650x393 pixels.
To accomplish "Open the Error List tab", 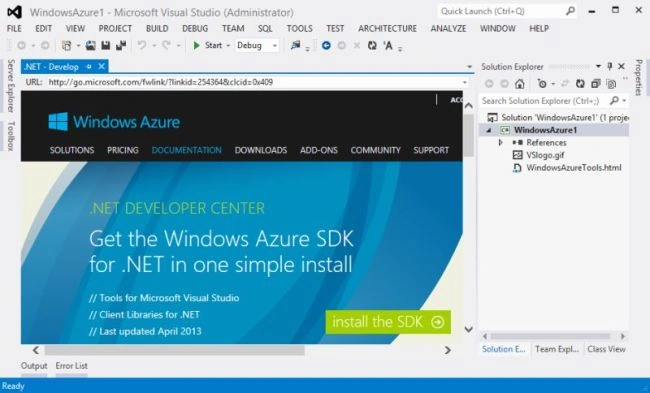I will pos(71,366).
